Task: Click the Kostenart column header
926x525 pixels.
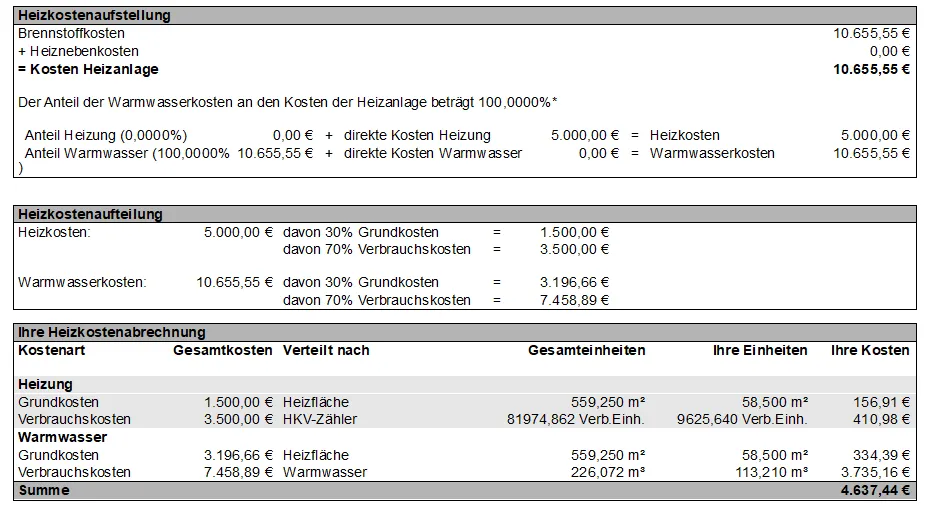Action: point(51,350)
